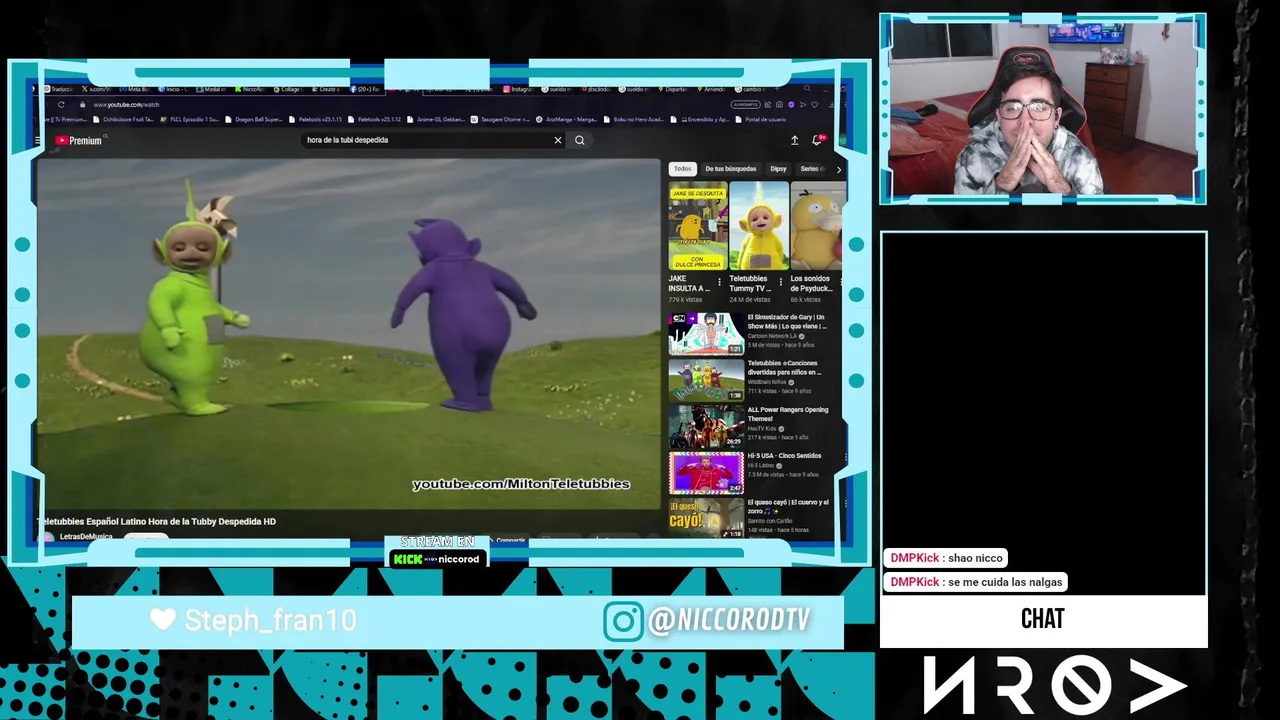Reload the page with browser refresh icon
The width and height of the screenshot is (1280, 720).
click(x=61, y=104)
